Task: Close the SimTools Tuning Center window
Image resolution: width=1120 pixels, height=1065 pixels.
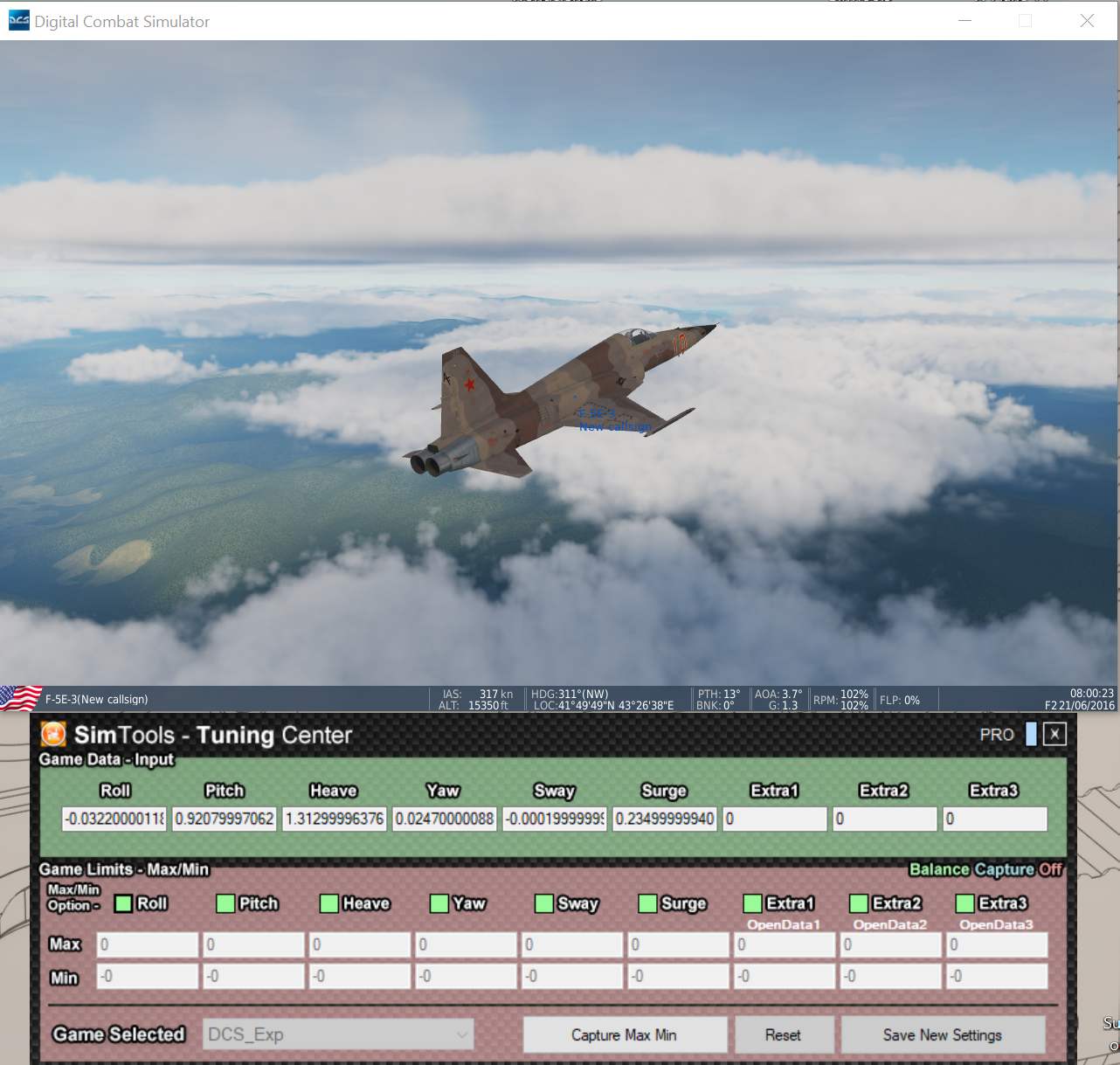Action: (1054, 734)
